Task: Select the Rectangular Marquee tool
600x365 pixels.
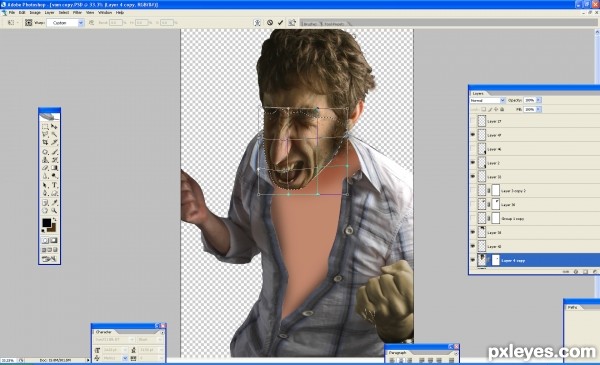Action: click(x=45, y=126)
